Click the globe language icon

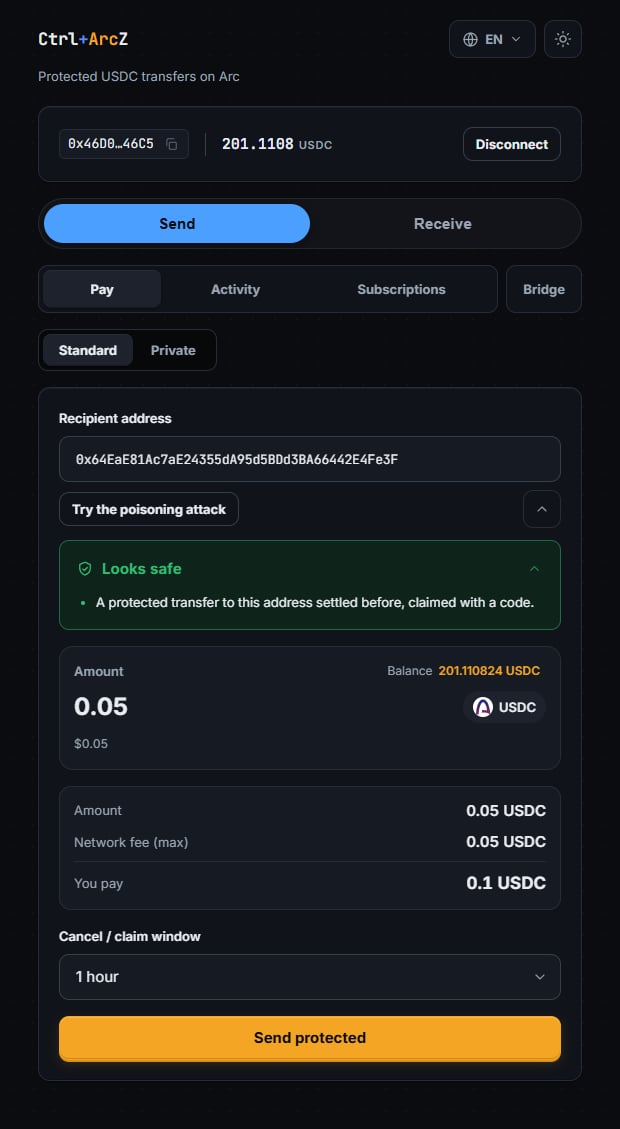tap(470, 40)
